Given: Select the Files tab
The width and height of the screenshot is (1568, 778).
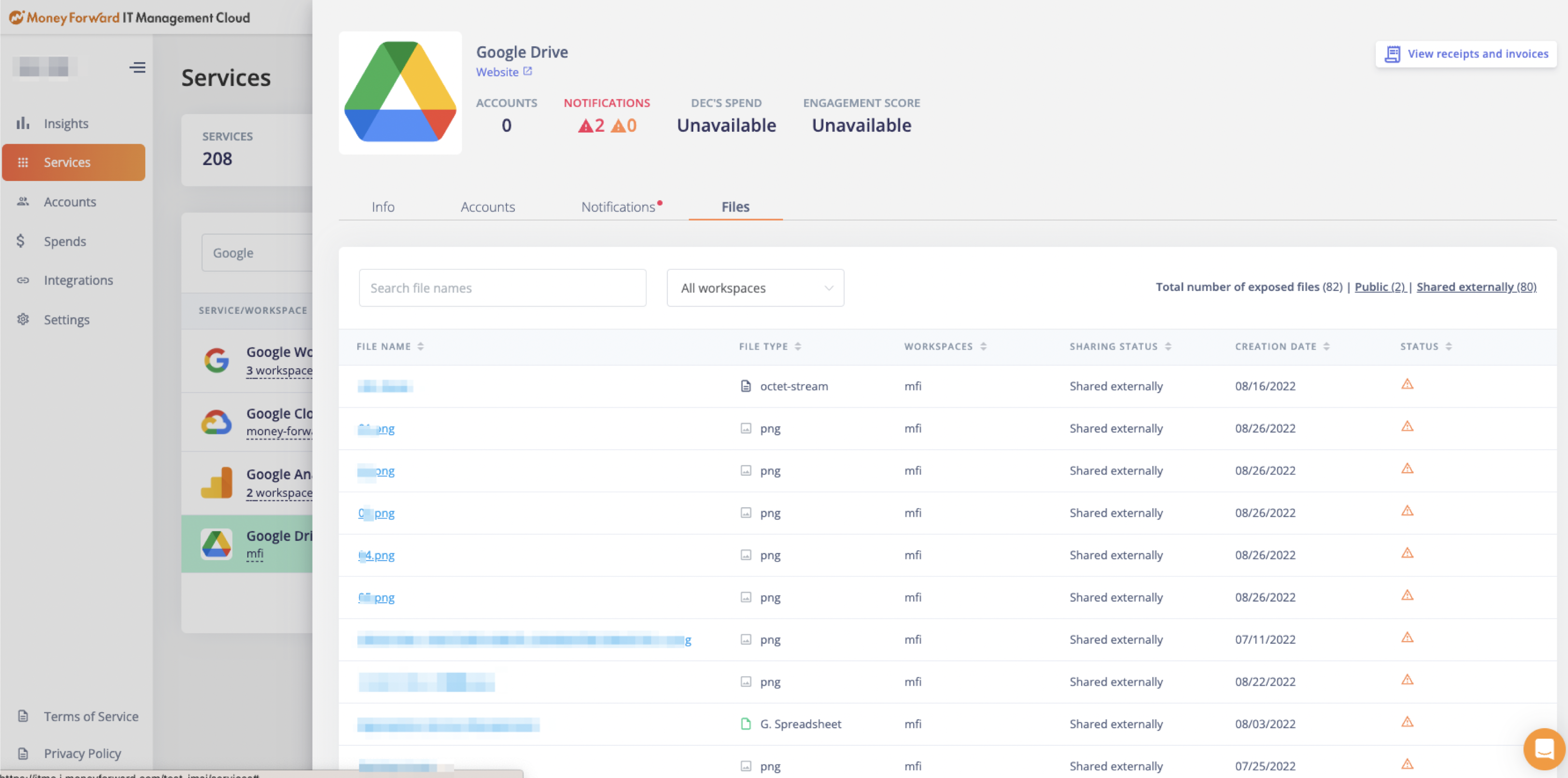Looking at the screenshot, I should pos(735,207).
